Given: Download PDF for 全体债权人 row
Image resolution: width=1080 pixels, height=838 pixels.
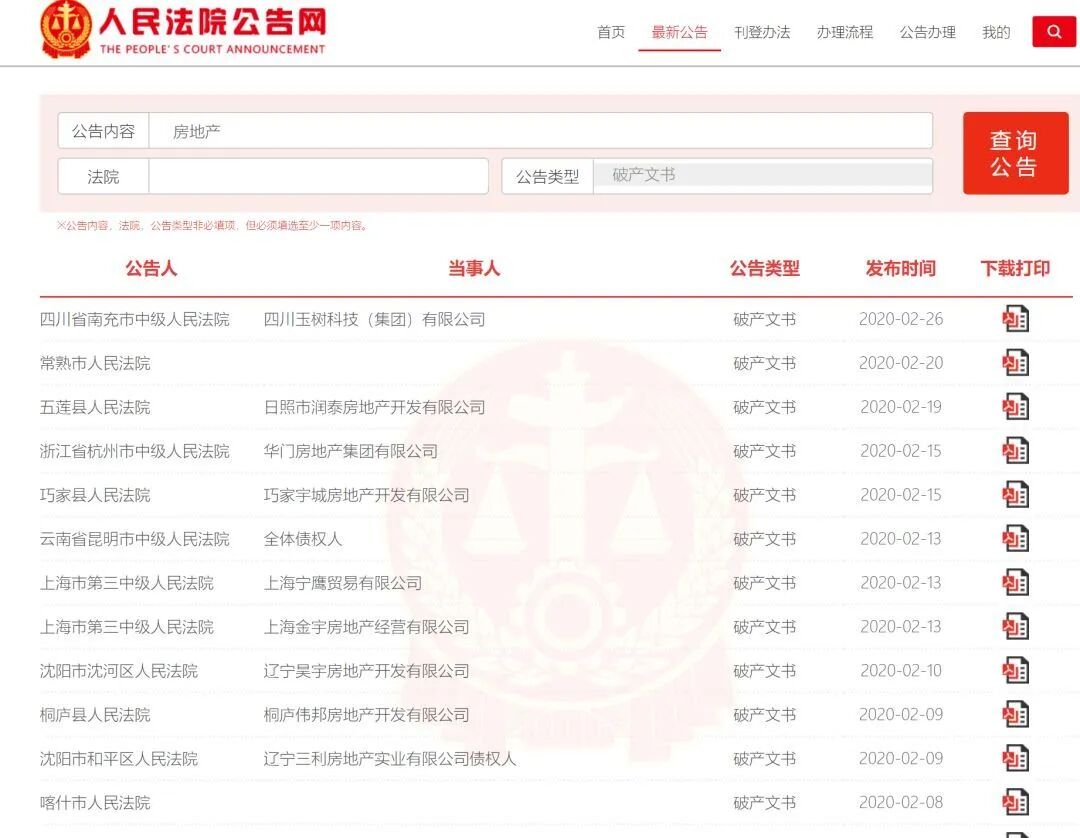Looking at the screenshot, I should pyautogui.click(x=1015, y=539).
